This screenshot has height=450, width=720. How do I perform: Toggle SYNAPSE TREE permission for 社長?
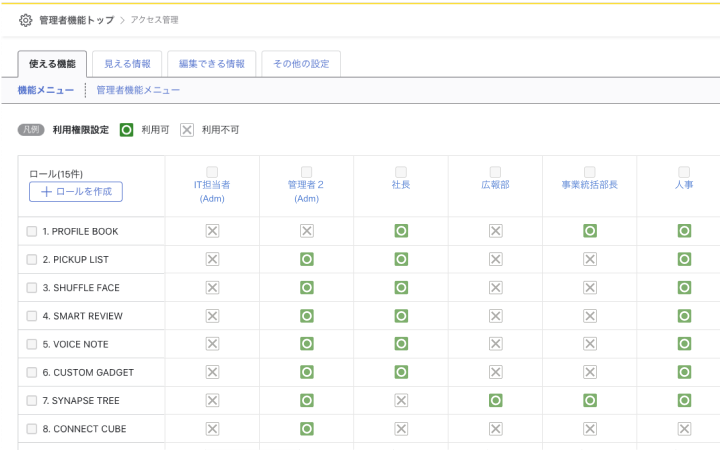(x=401, y=400)
